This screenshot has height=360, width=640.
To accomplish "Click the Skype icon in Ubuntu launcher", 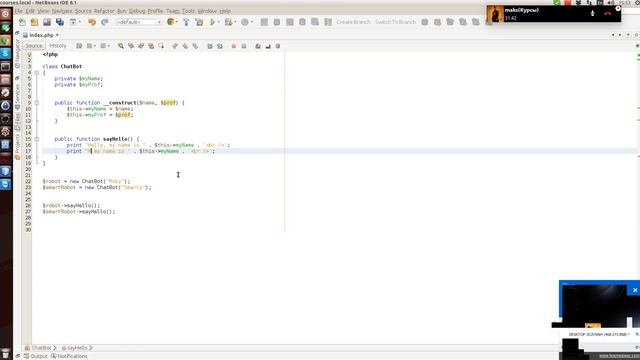I will pyautogui.click(x=5, y=53).
